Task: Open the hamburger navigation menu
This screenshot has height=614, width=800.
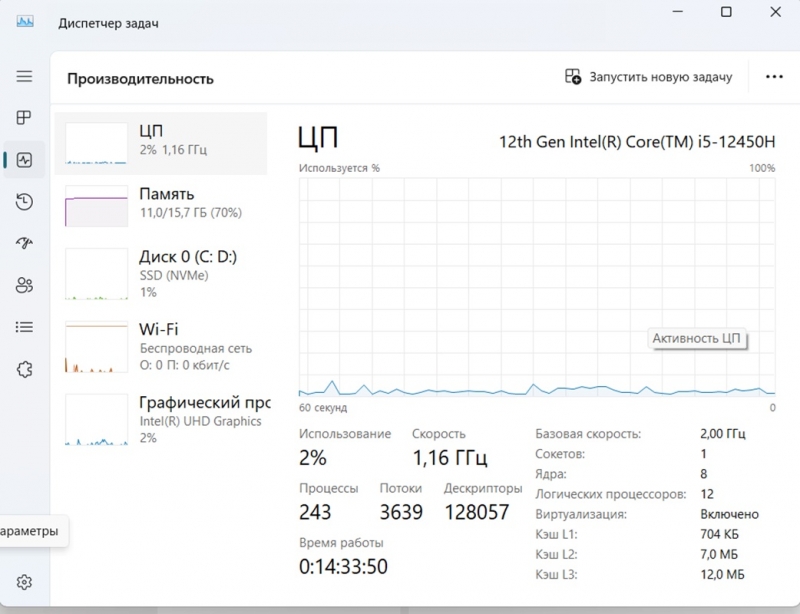Action: coord(24,77)
